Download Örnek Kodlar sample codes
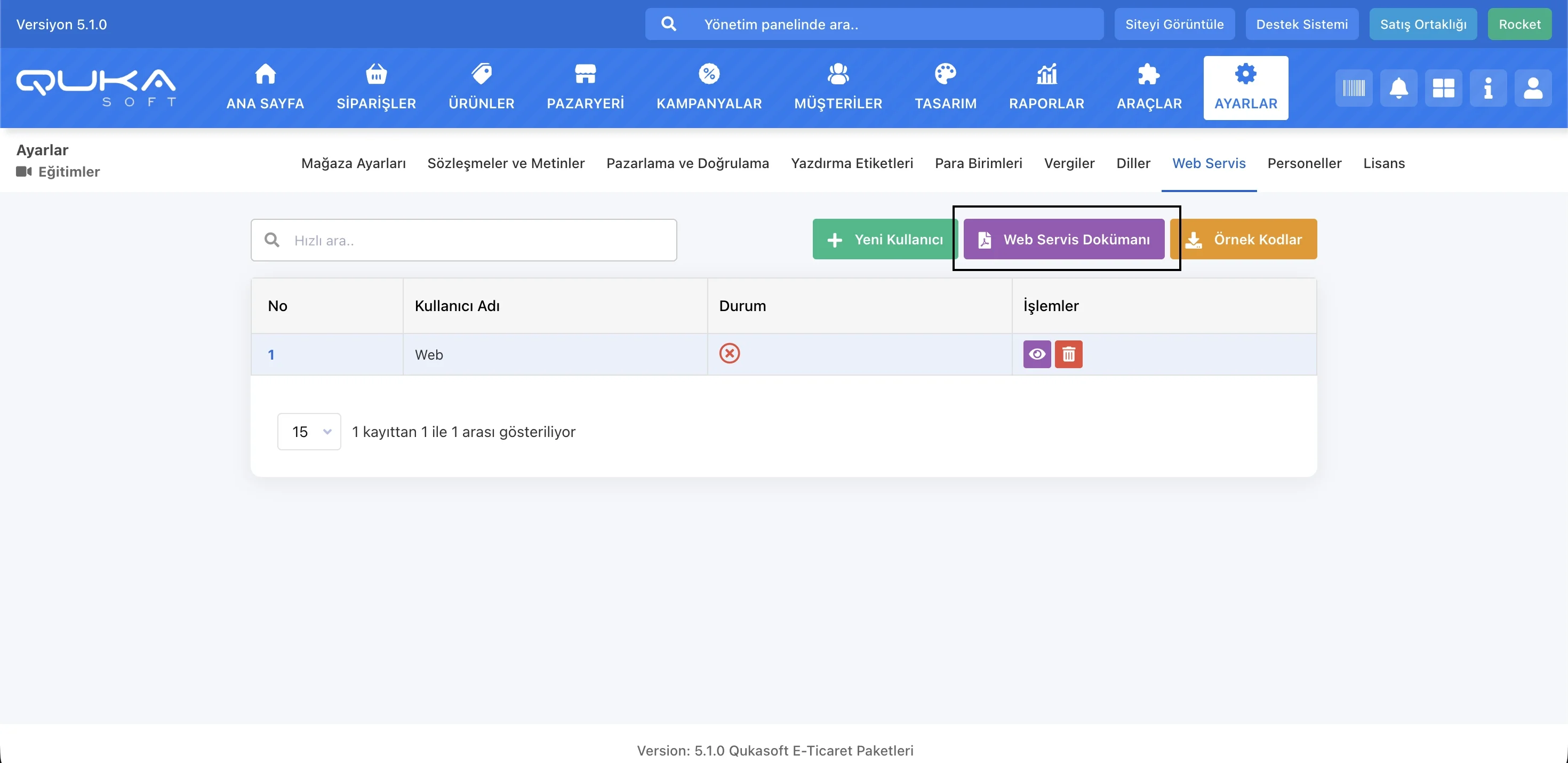Screen dimensions: 1568x763 coord(1244,240)
